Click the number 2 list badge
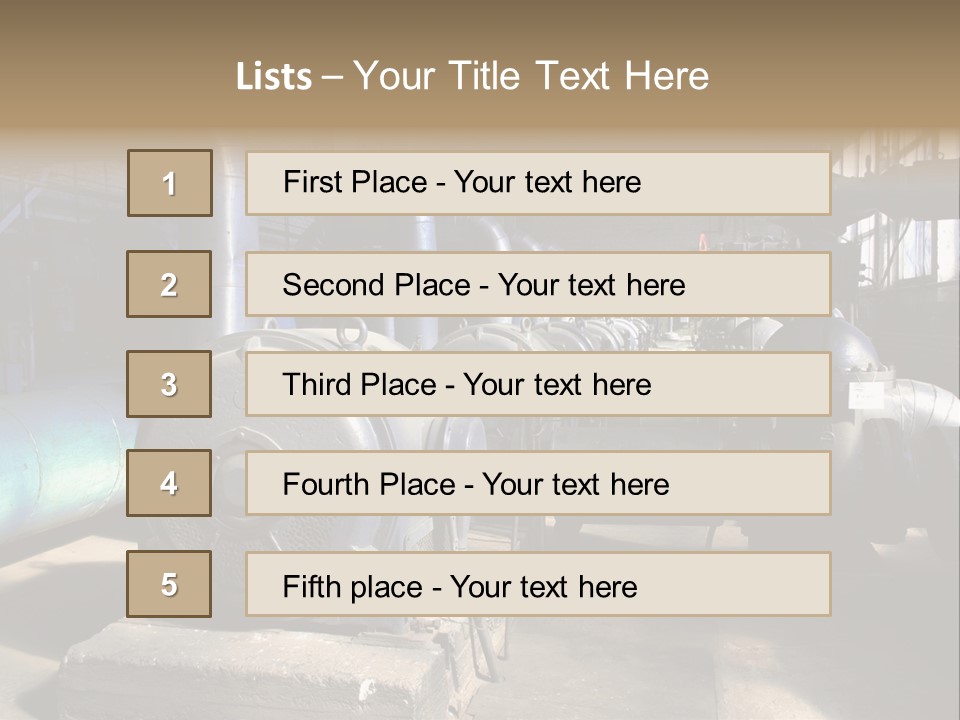This screenshot has height=720, width=960. coord(169,284)
